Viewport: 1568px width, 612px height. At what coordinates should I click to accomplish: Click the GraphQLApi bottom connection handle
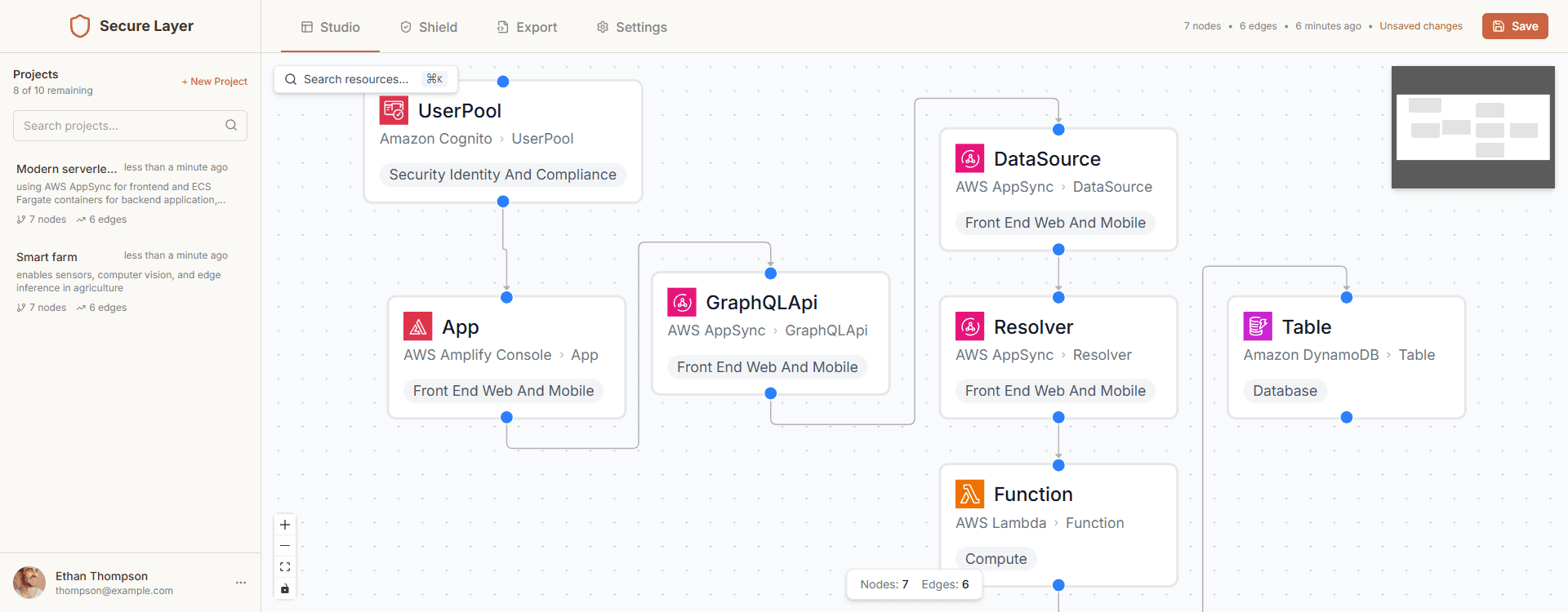point(770,393)
